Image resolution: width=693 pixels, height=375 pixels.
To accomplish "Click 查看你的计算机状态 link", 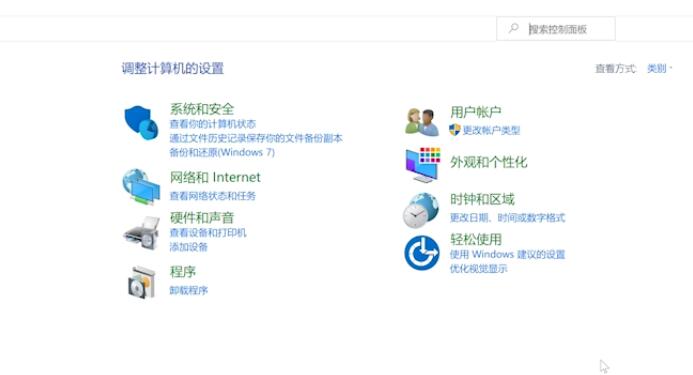I will 213,124.
